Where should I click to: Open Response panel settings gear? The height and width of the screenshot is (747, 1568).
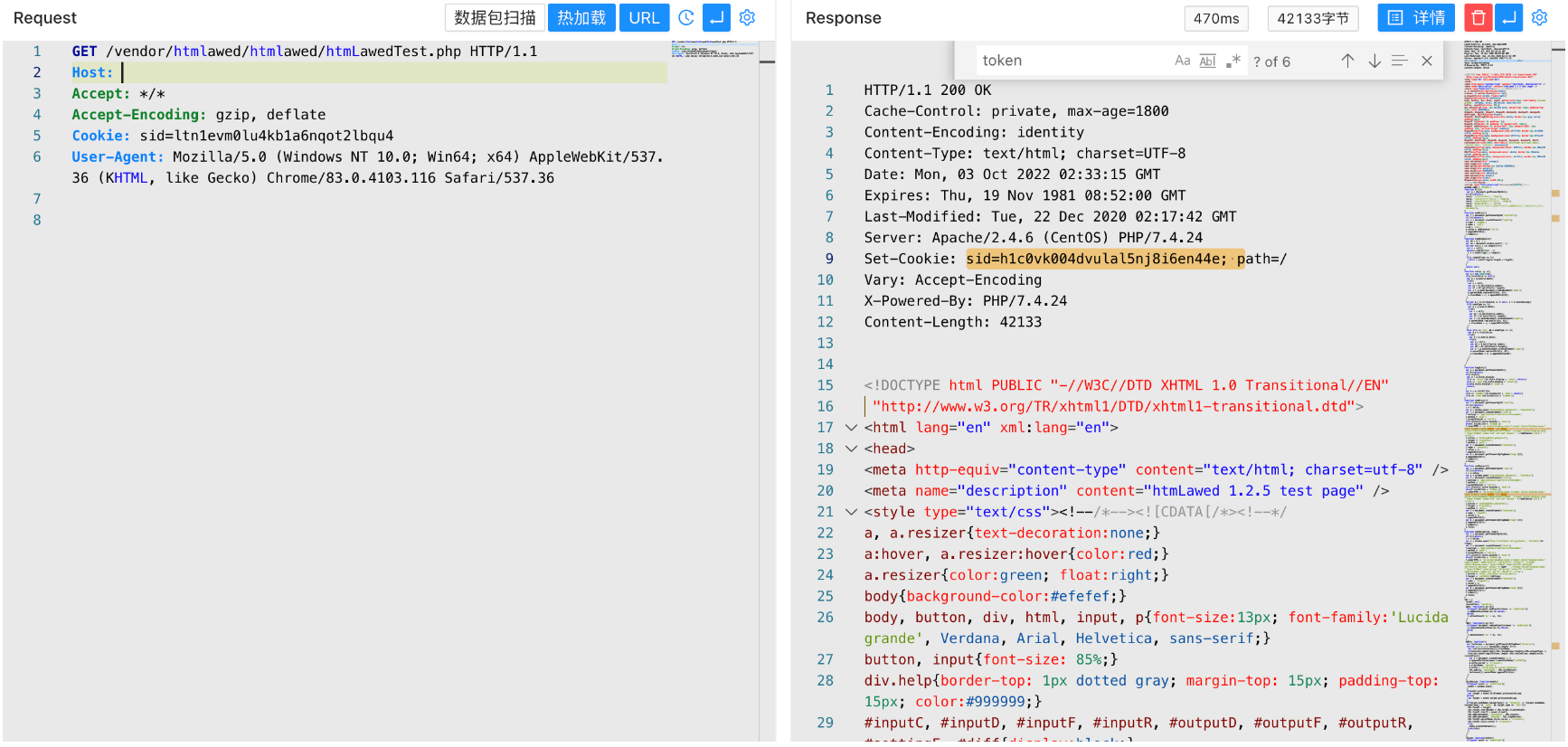1539,18
